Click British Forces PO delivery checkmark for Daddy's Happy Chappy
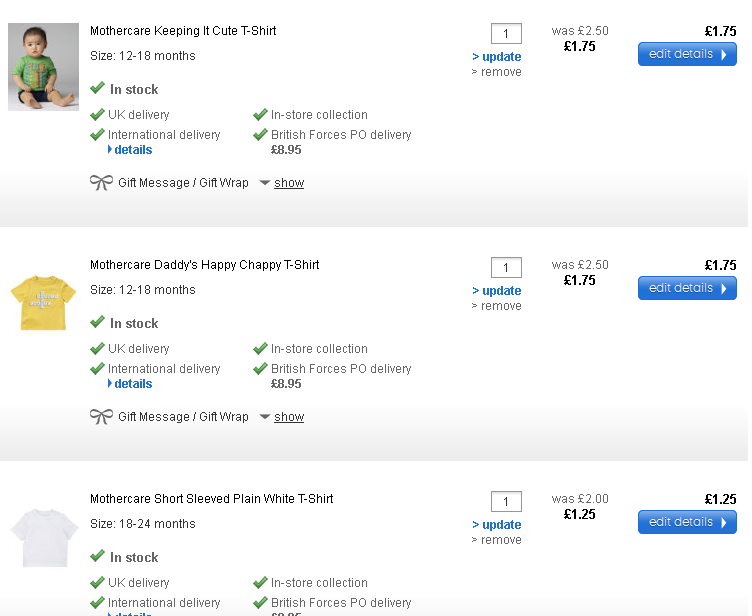752x616 pixels. [260, 369]
